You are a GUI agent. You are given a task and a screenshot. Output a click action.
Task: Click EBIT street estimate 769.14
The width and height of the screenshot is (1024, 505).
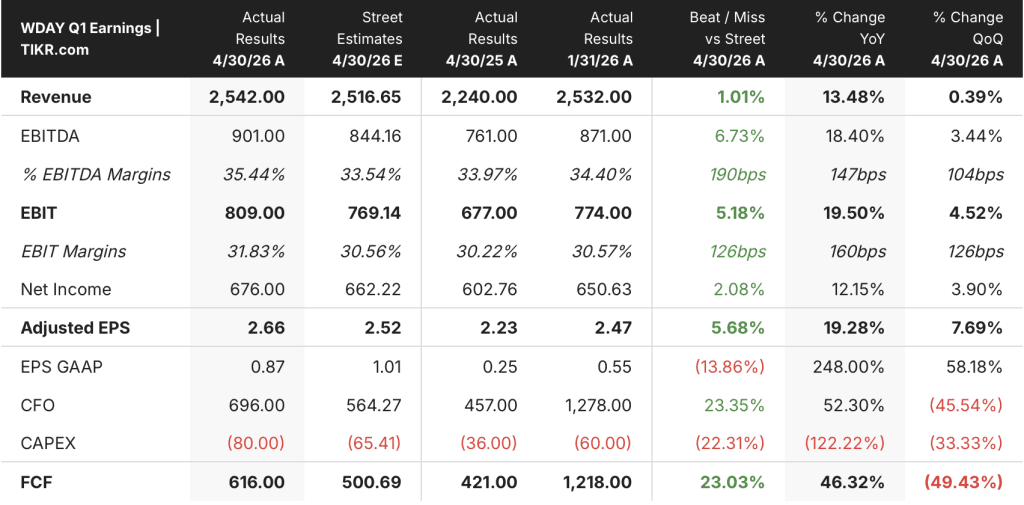point(374,213)
